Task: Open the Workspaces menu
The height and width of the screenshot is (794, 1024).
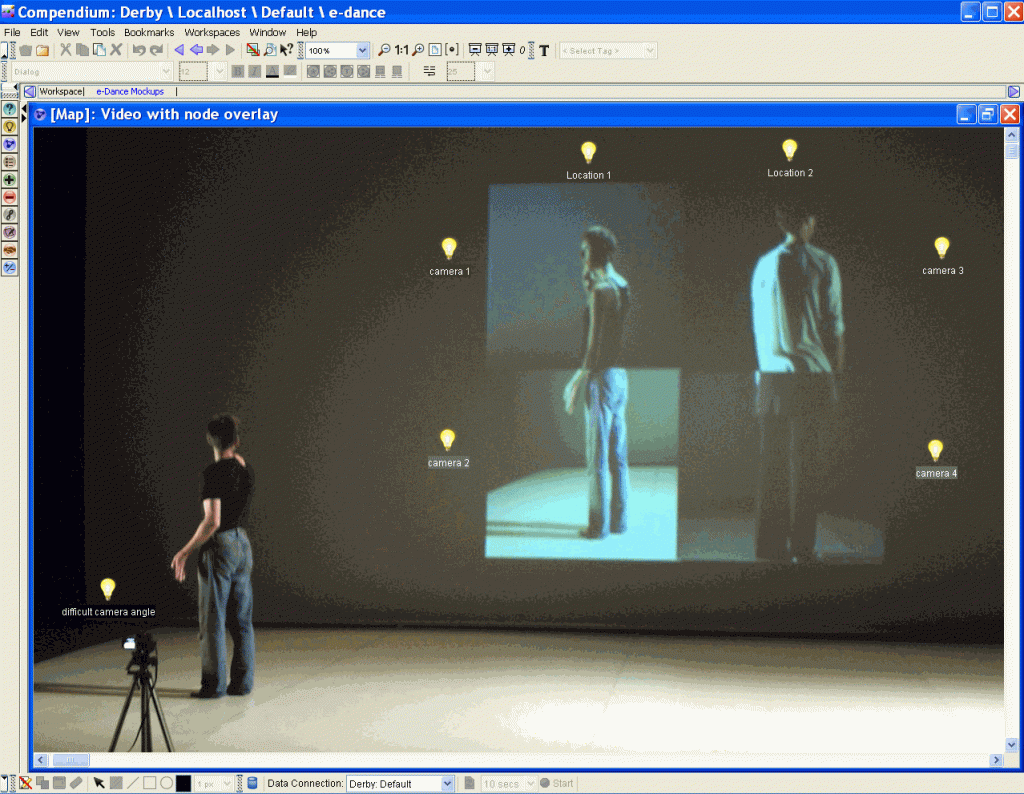Action: [212, 32]
